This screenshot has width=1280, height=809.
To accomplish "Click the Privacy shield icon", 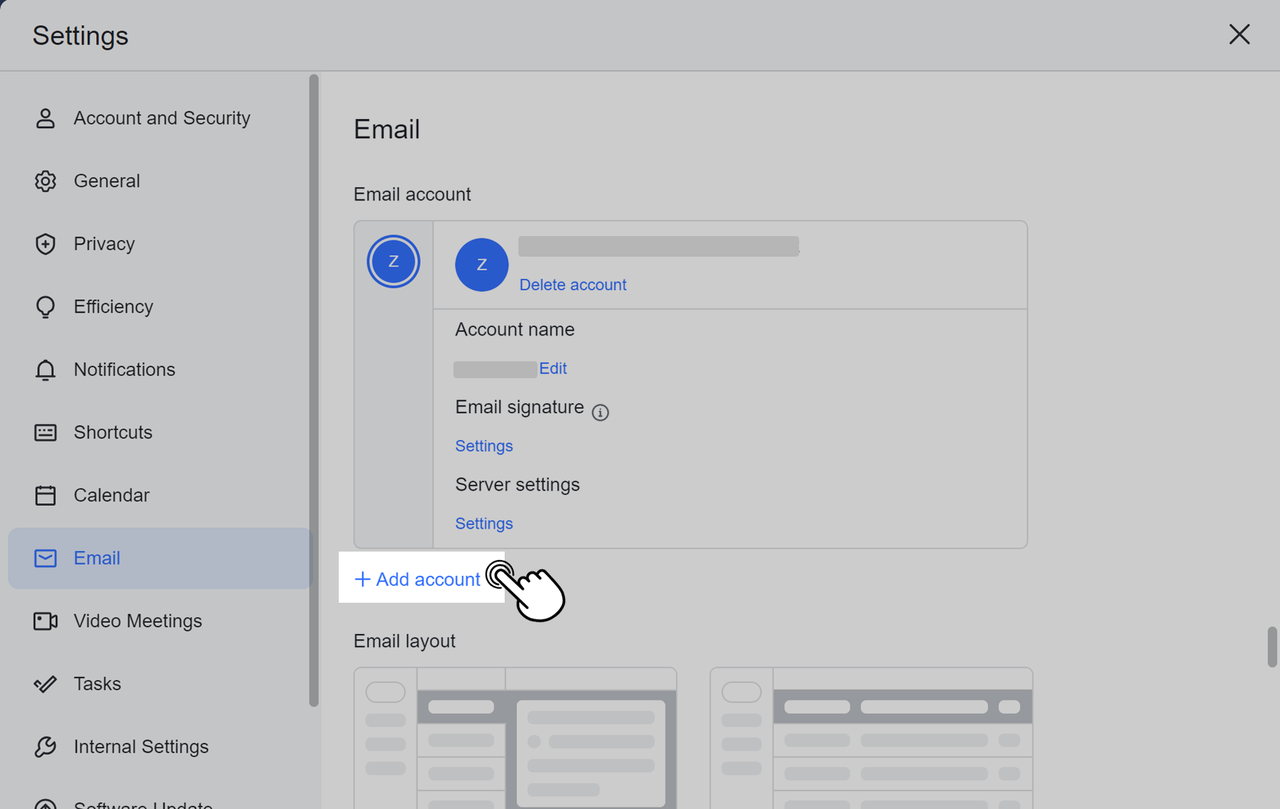I will point(45,244).
